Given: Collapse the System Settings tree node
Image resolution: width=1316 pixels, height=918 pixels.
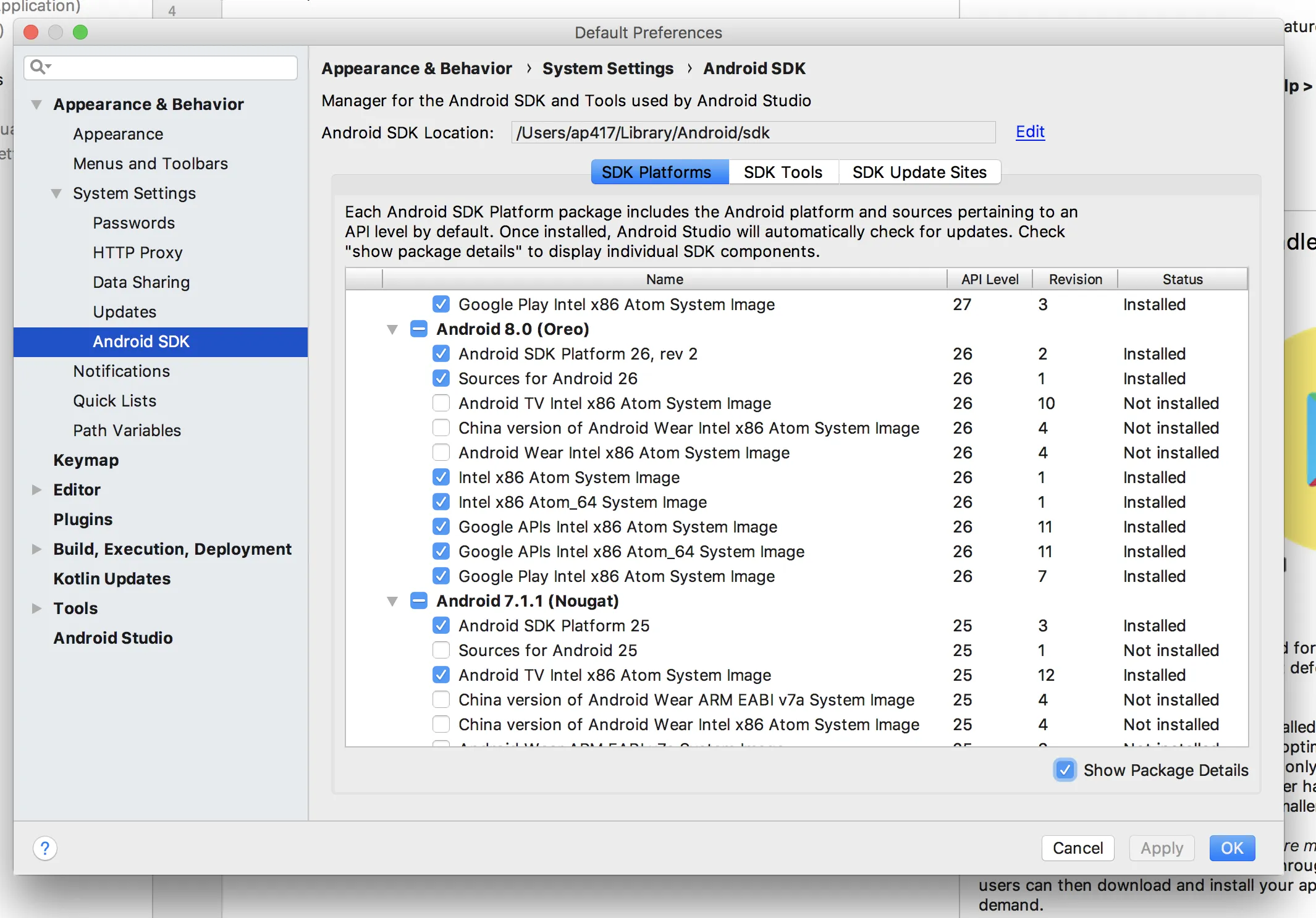Looking at the screenshot, I should click(x=56, y=193).
